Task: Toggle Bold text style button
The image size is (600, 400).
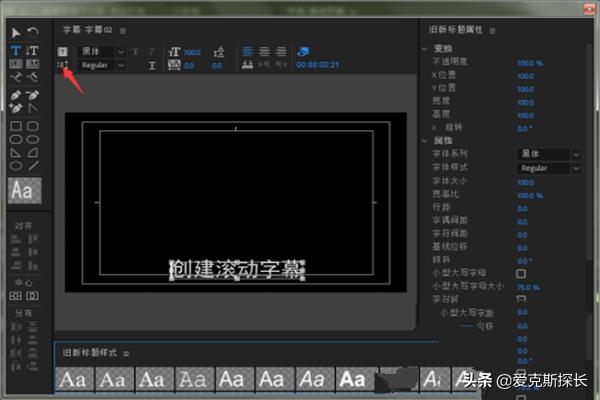Action: click(x=135, y=52)
